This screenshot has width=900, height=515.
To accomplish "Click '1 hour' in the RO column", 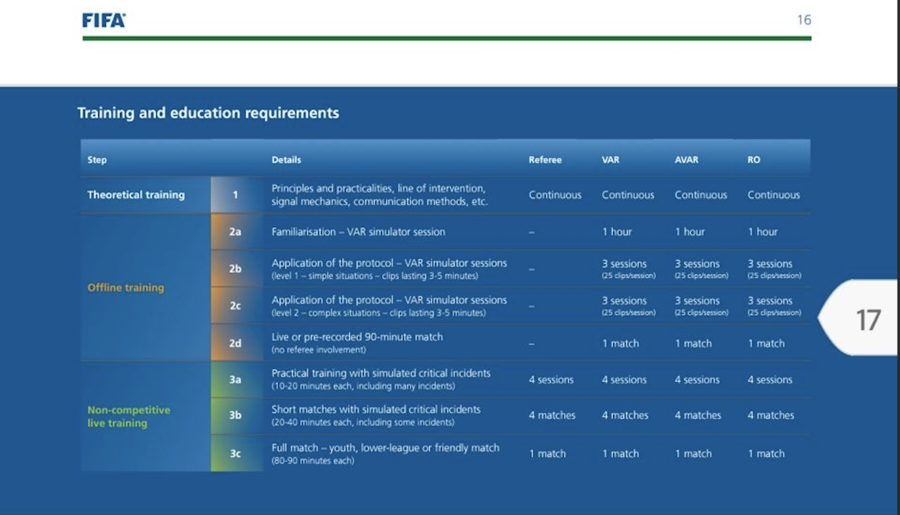I will coord(763,232).
